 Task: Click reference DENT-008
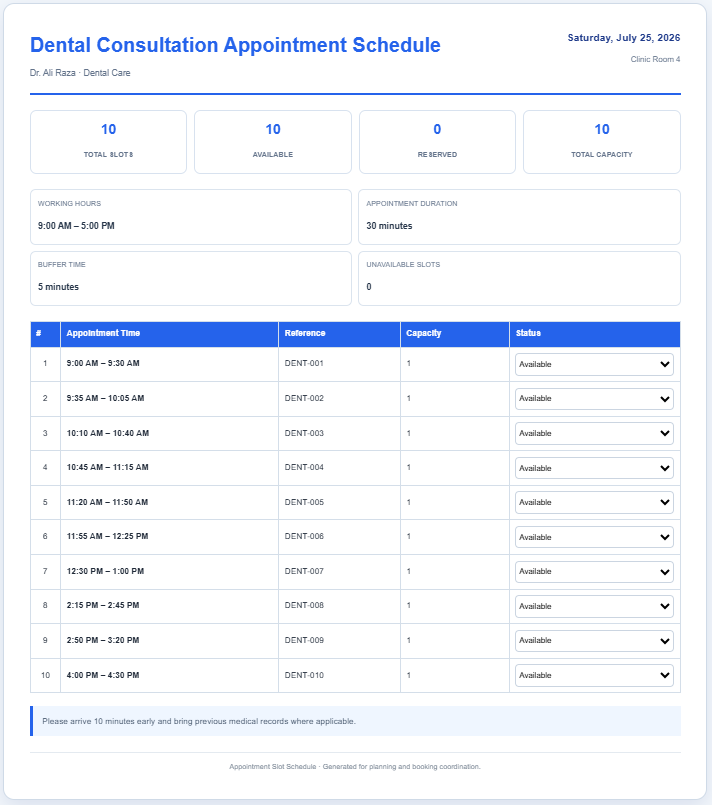coord(304,606)
